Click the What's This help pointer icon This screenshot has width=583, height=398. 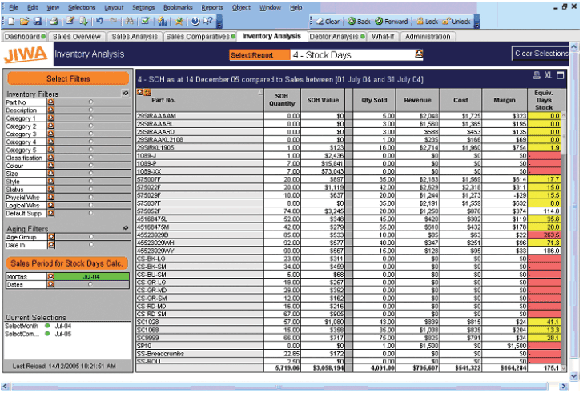[x=208, y=21]
